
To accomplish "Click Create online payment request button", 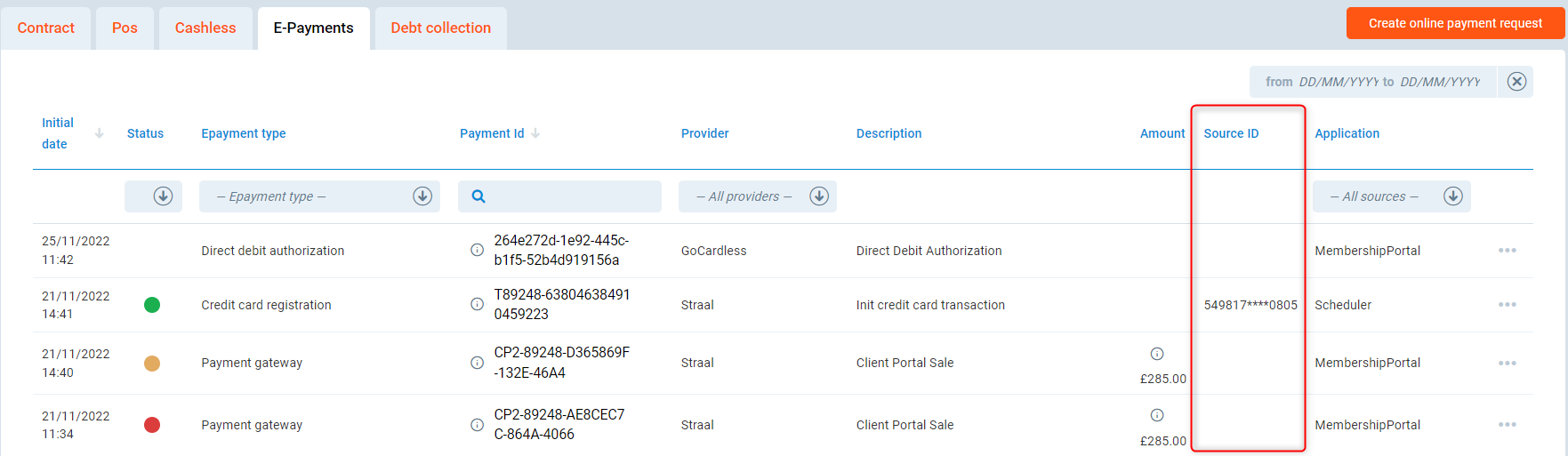I will [x=1455, y=23].
